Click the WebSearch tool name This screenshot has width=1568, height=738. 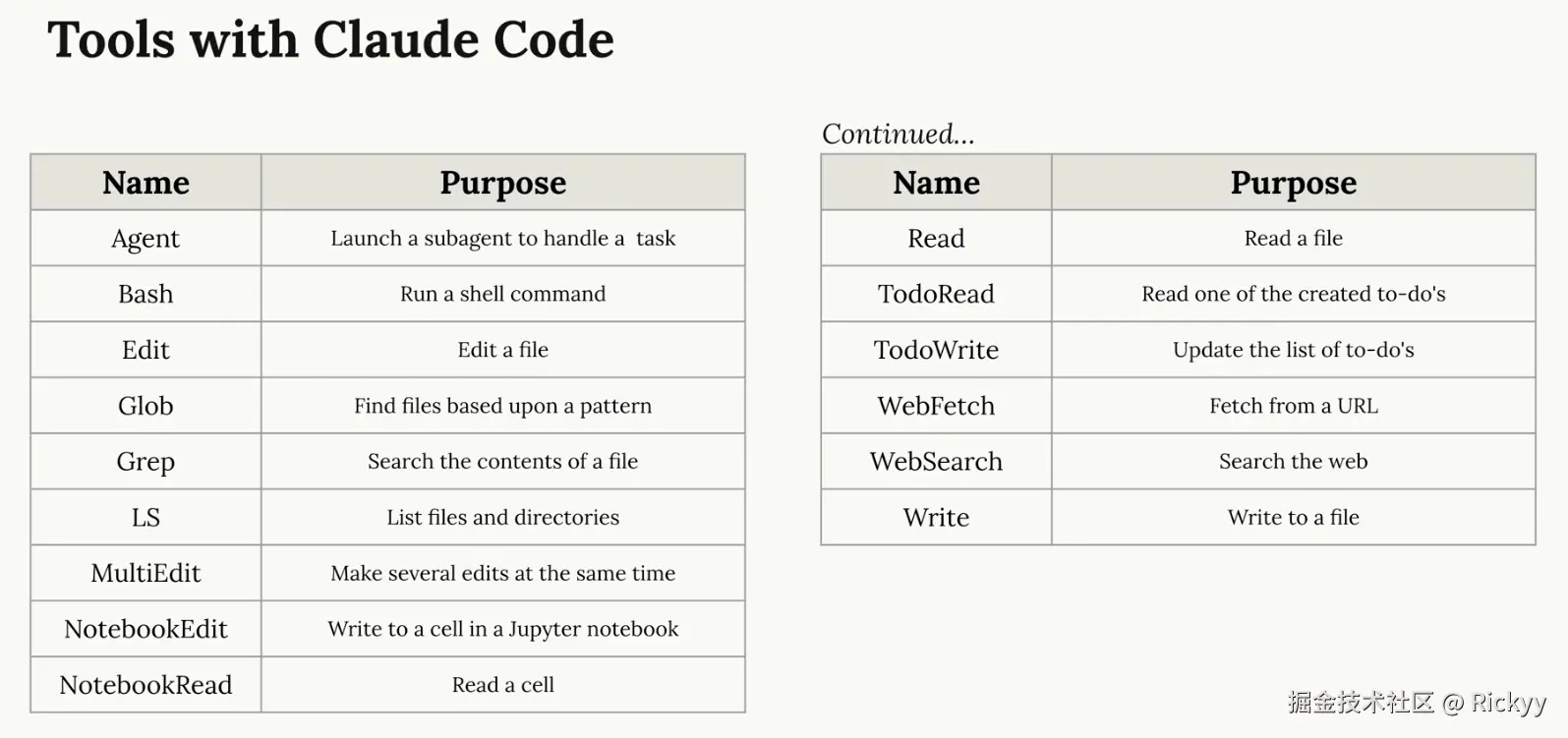tap(936, 461)
